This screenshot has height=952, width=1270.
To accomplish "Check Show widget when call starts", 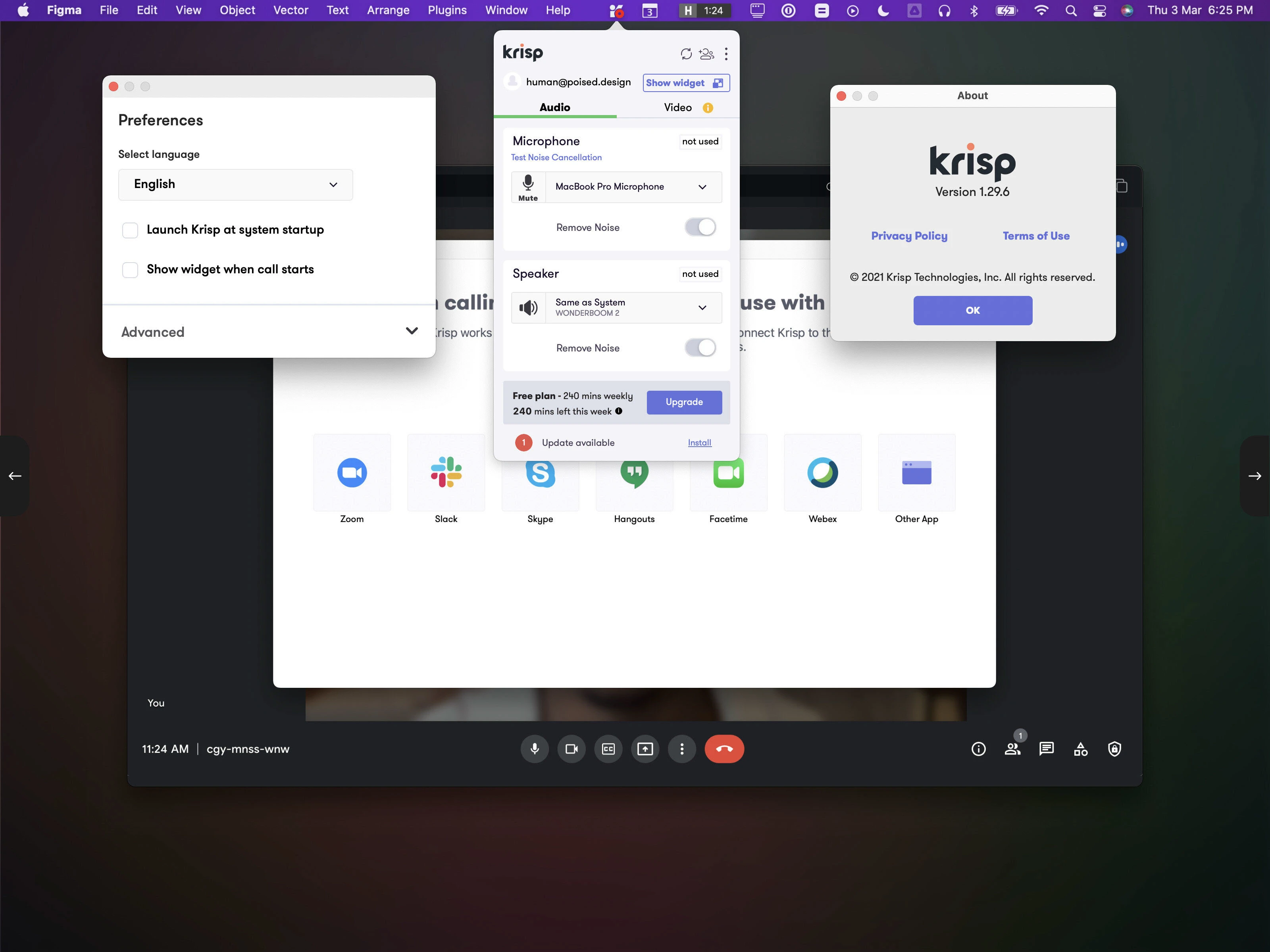I will pos(130,270).
